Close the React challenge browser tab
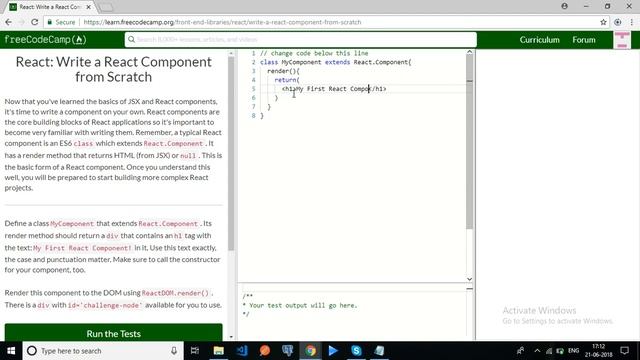 (x=89, y=7)
